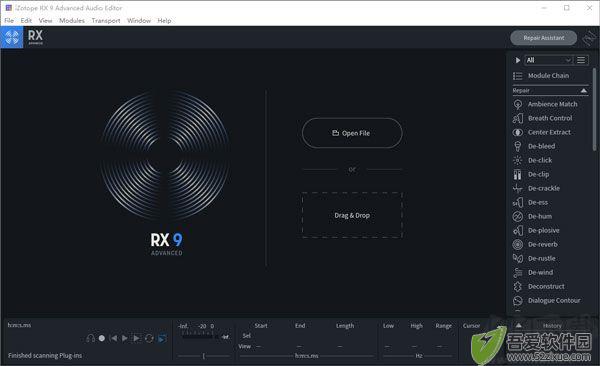Click the Module Chain list icon
This screenshot has height=366, width=600.
click(517, 76)
